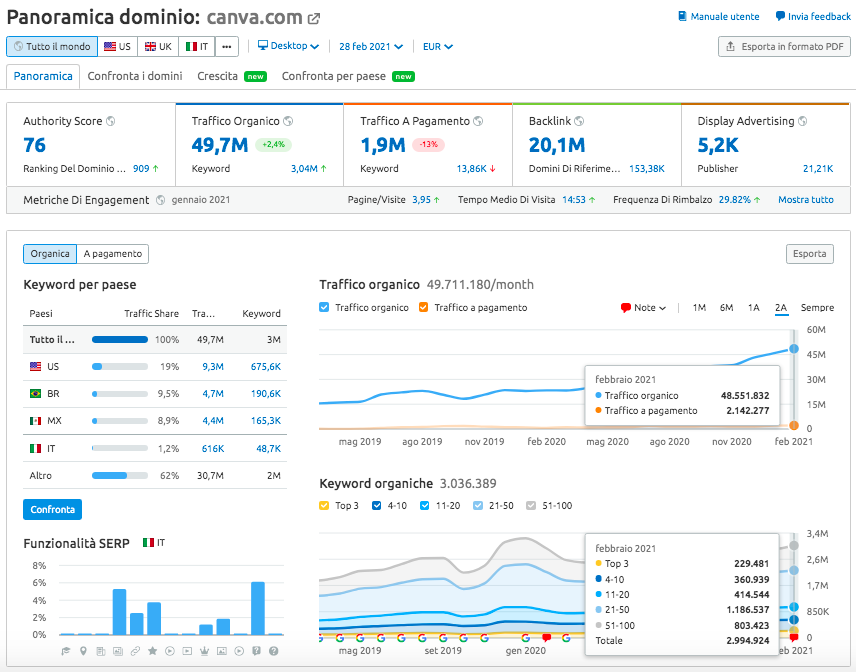
Task: Open the Note dropdown above the traffic chart
Action: (644, 308)
